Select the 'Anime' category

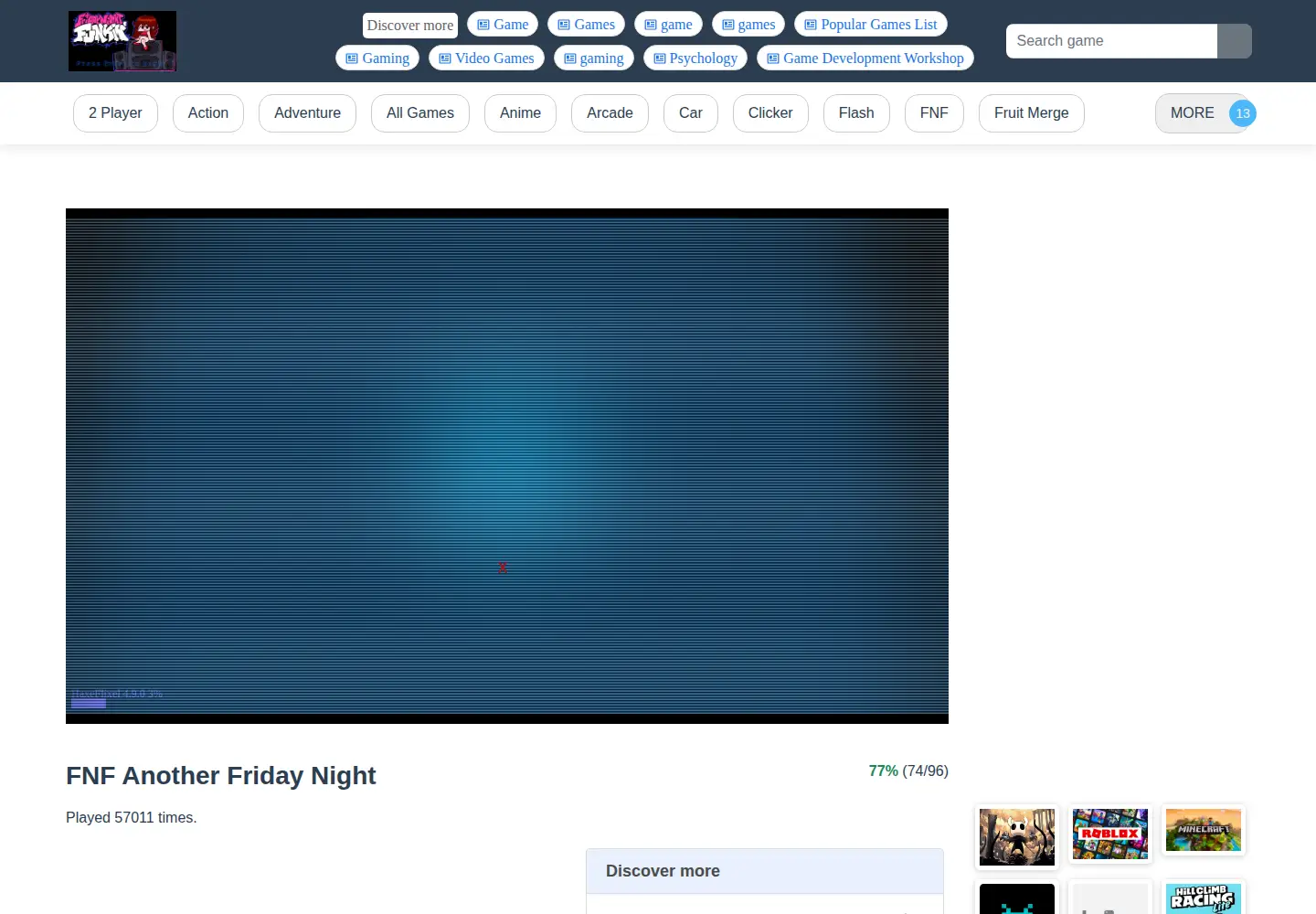tap(520, 113)
